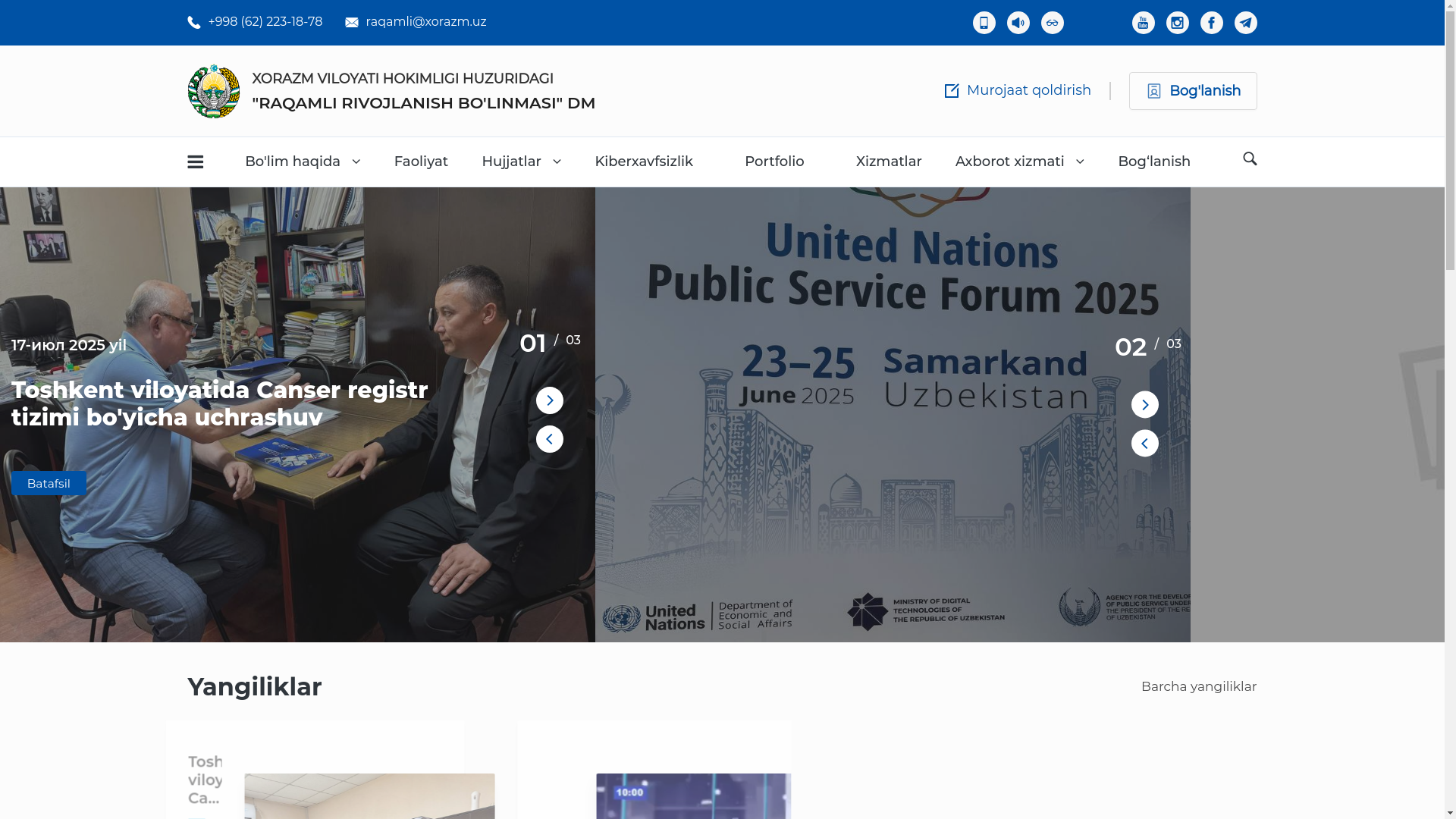Image resolution: width=1456 pixels, height=819 pixels.
Task: Go to next slide on slide 02
Action: 1145,404
